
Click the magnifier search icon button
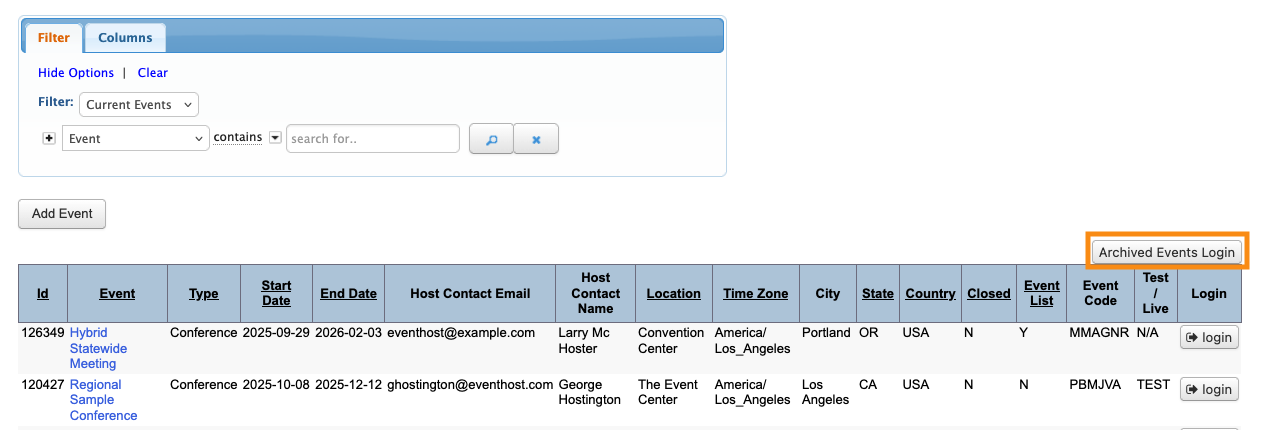491,139
